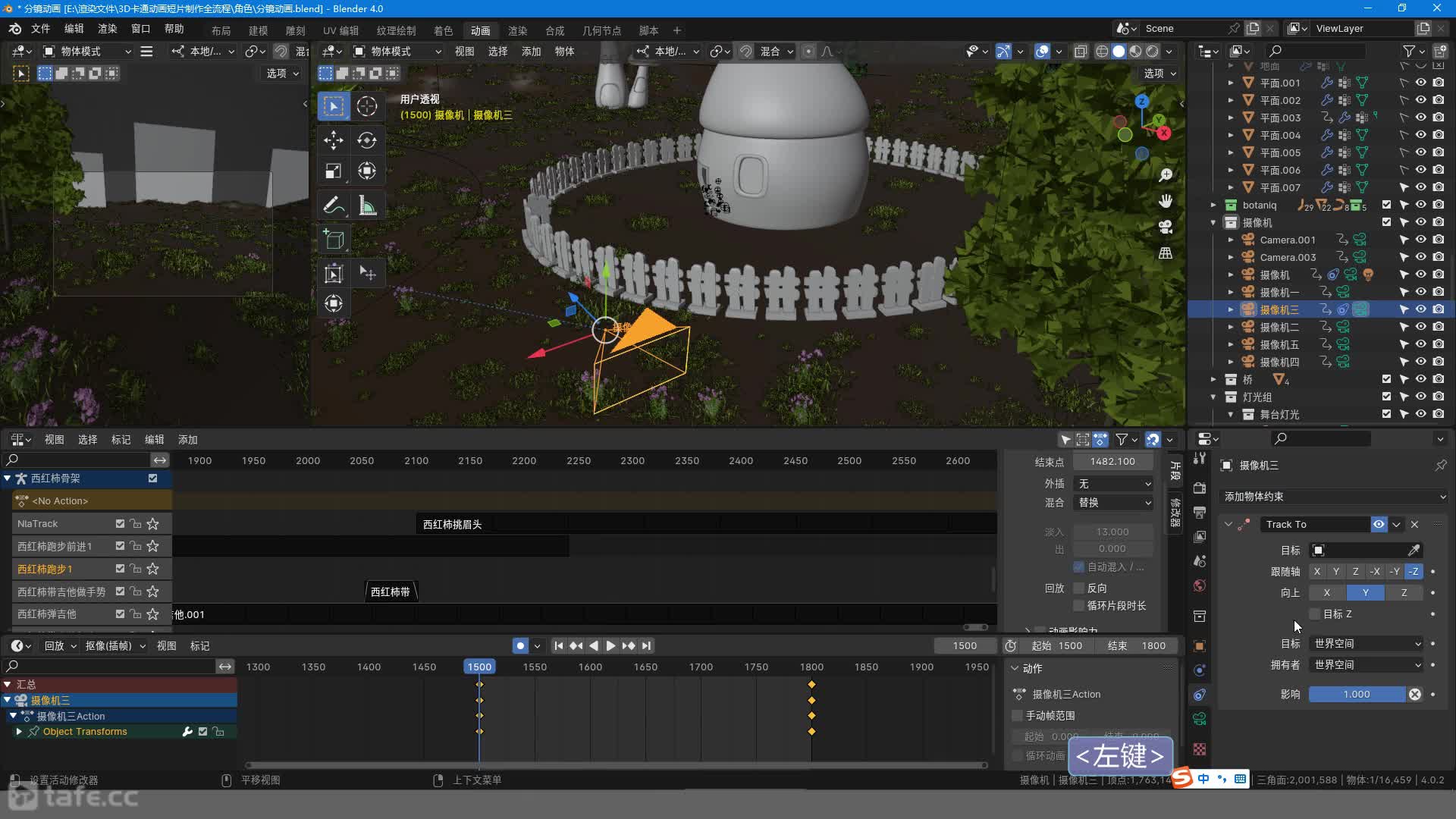Play the animation in reverse
Image resolution: width=1456 pixels, height=819 pixels.
pos(594,646)
